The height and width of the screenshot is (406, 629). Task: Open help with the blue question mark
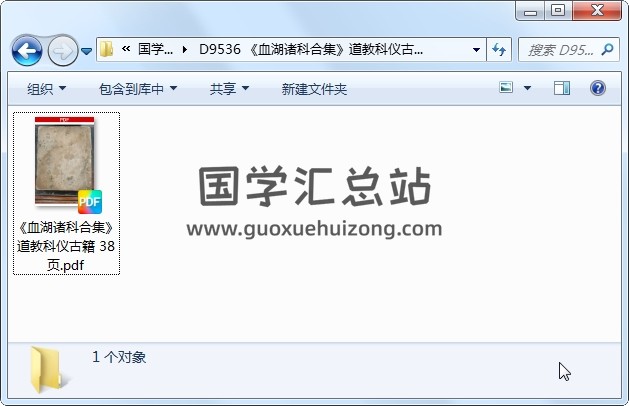tap(597, 88)
